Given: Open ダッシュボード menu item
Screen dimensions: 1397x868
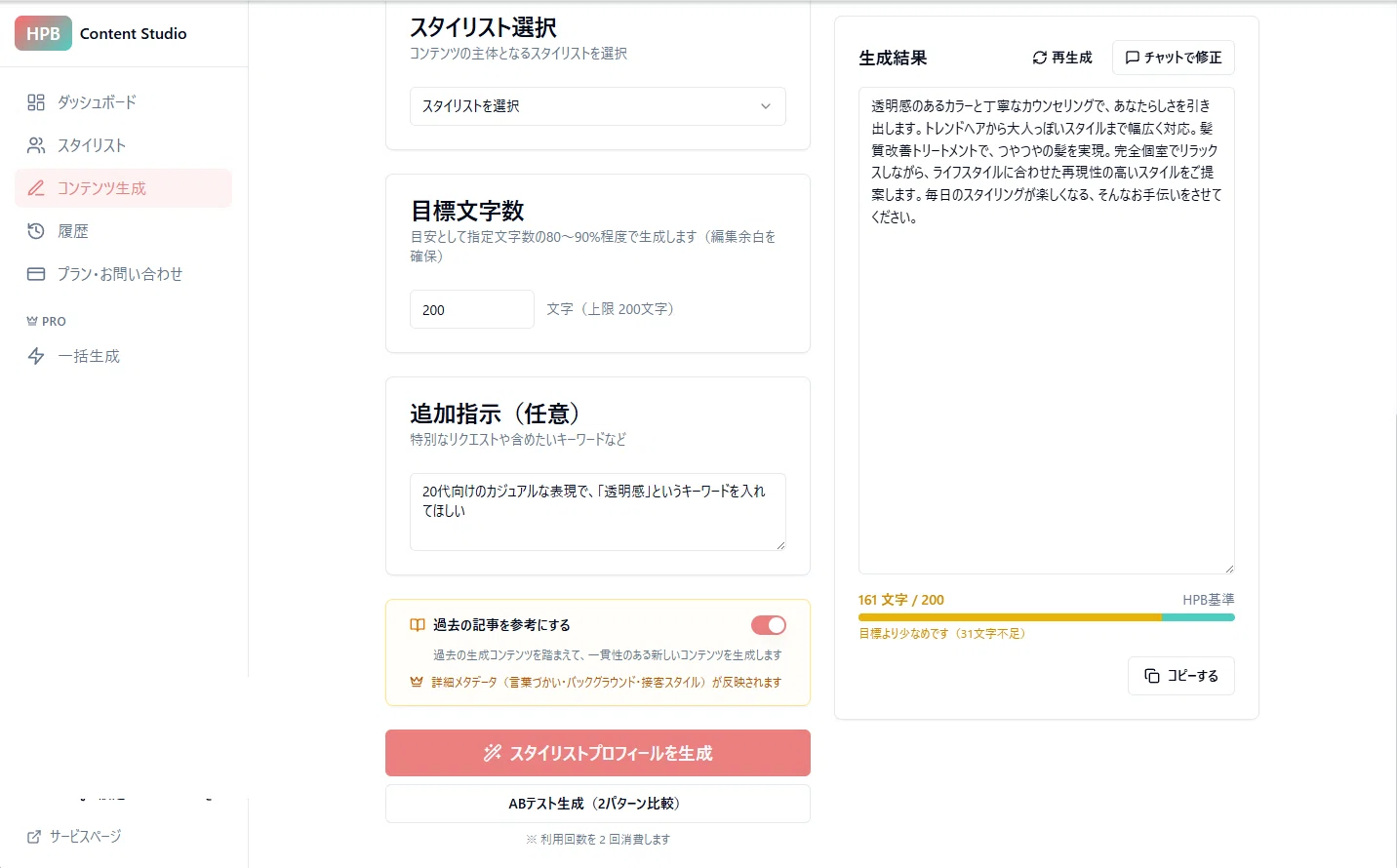Looking at the screenshot, I should click(x=124, y=102).
